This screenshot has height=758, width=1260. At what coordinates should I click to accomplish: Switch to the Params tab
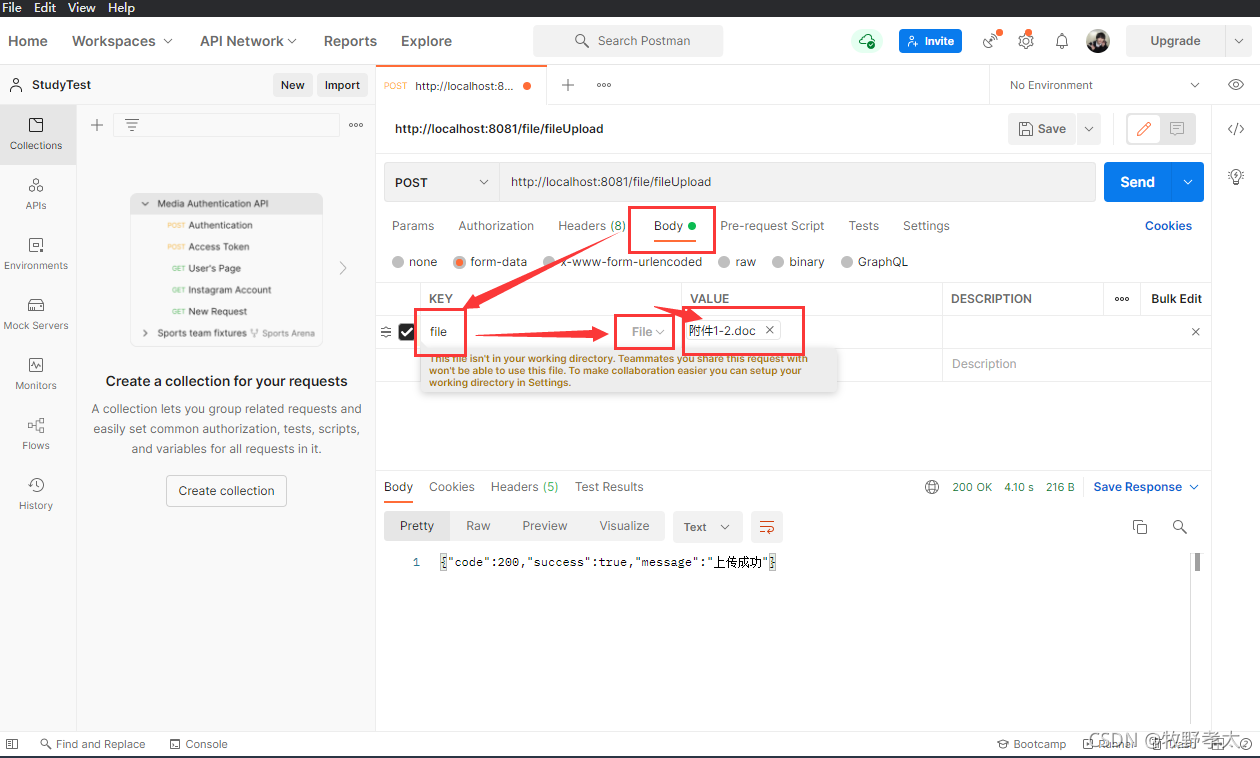[413, 226]
